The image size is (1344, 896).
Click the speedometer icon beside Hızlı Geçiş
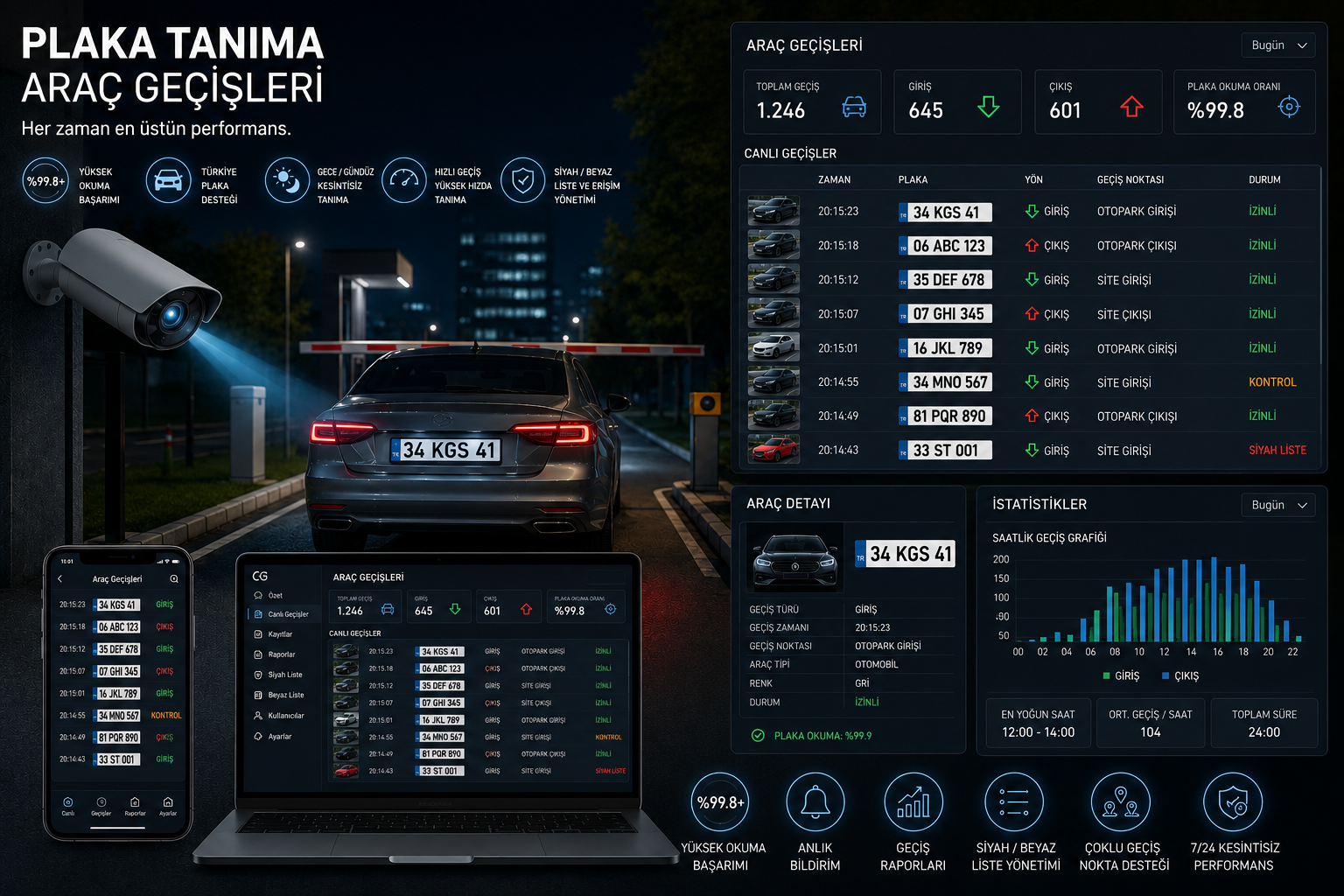coord(404,181)
